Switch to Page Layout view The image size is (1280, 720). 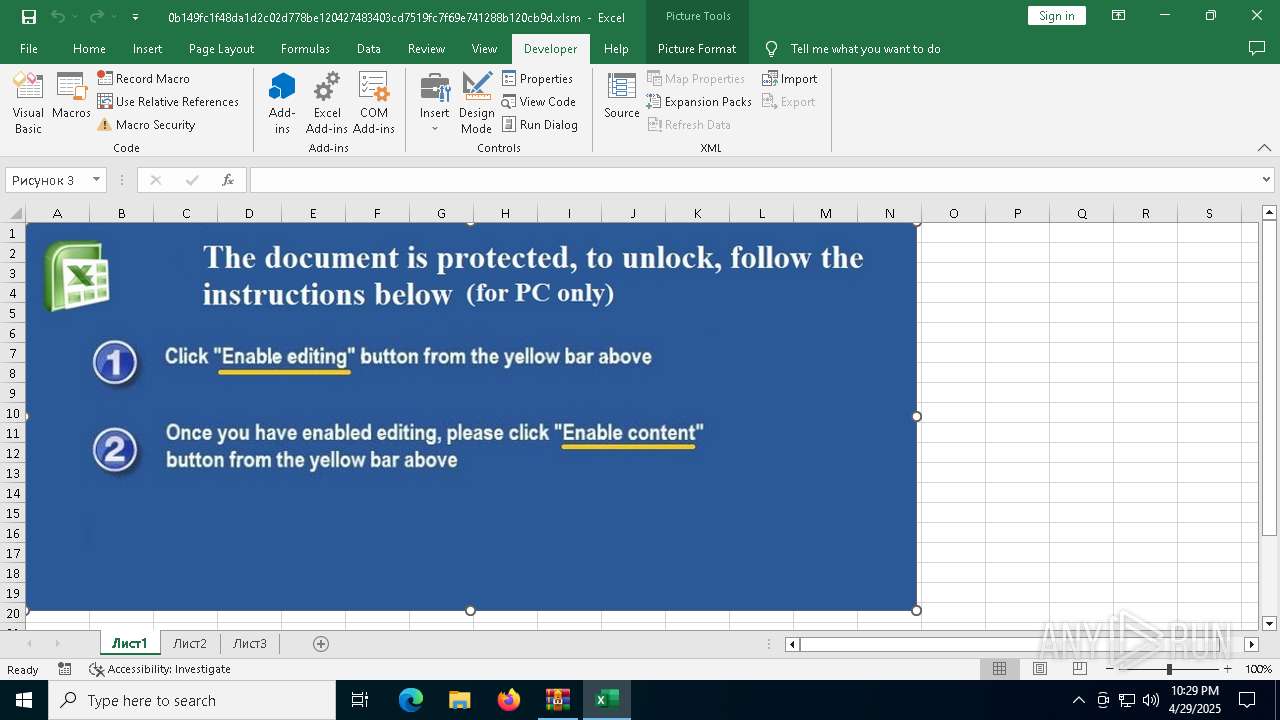click(x=1039, y=669)
